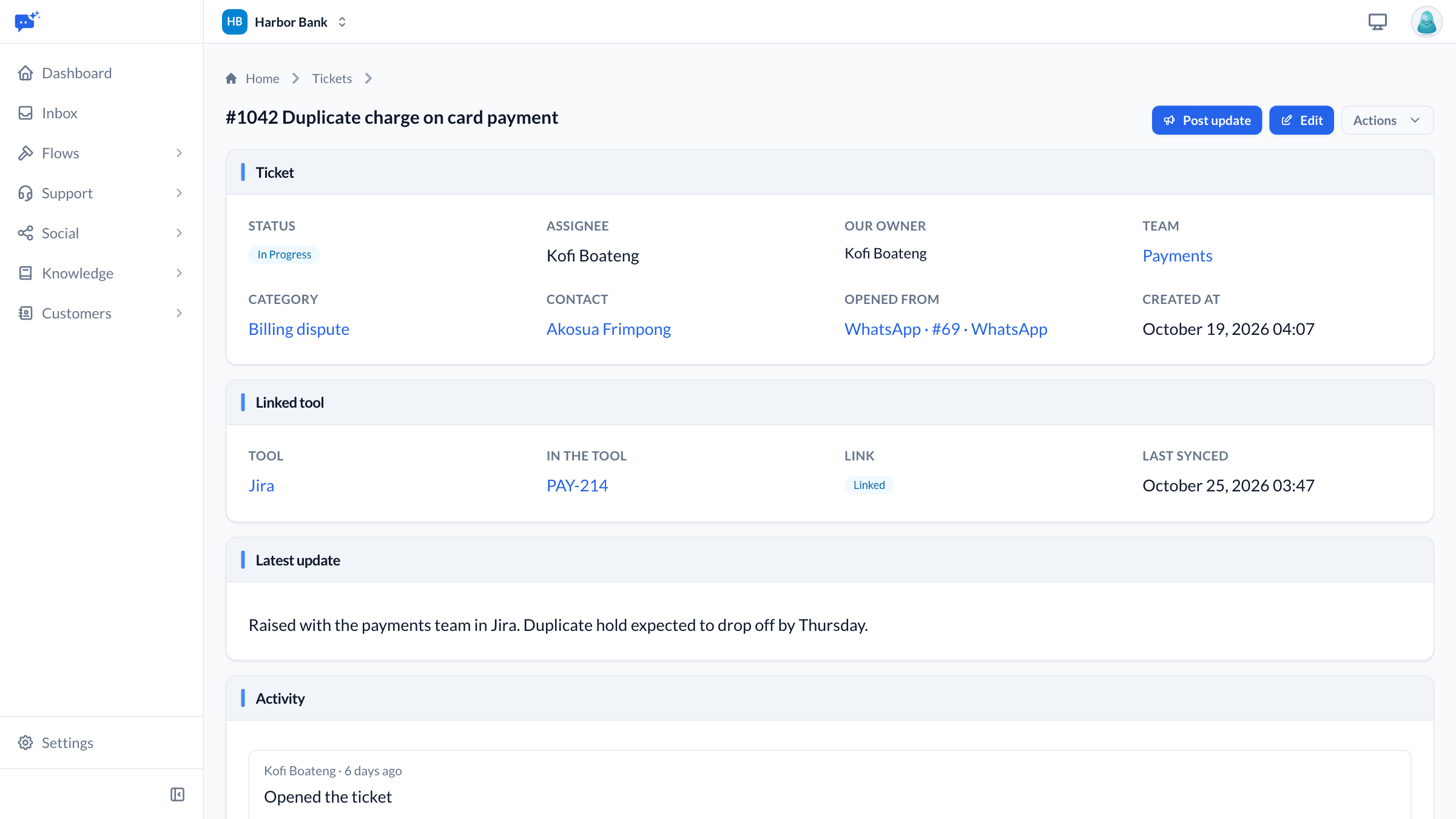Open the Jira tool link
Viewport: 1456px width, 819px height.
[261, 485]
